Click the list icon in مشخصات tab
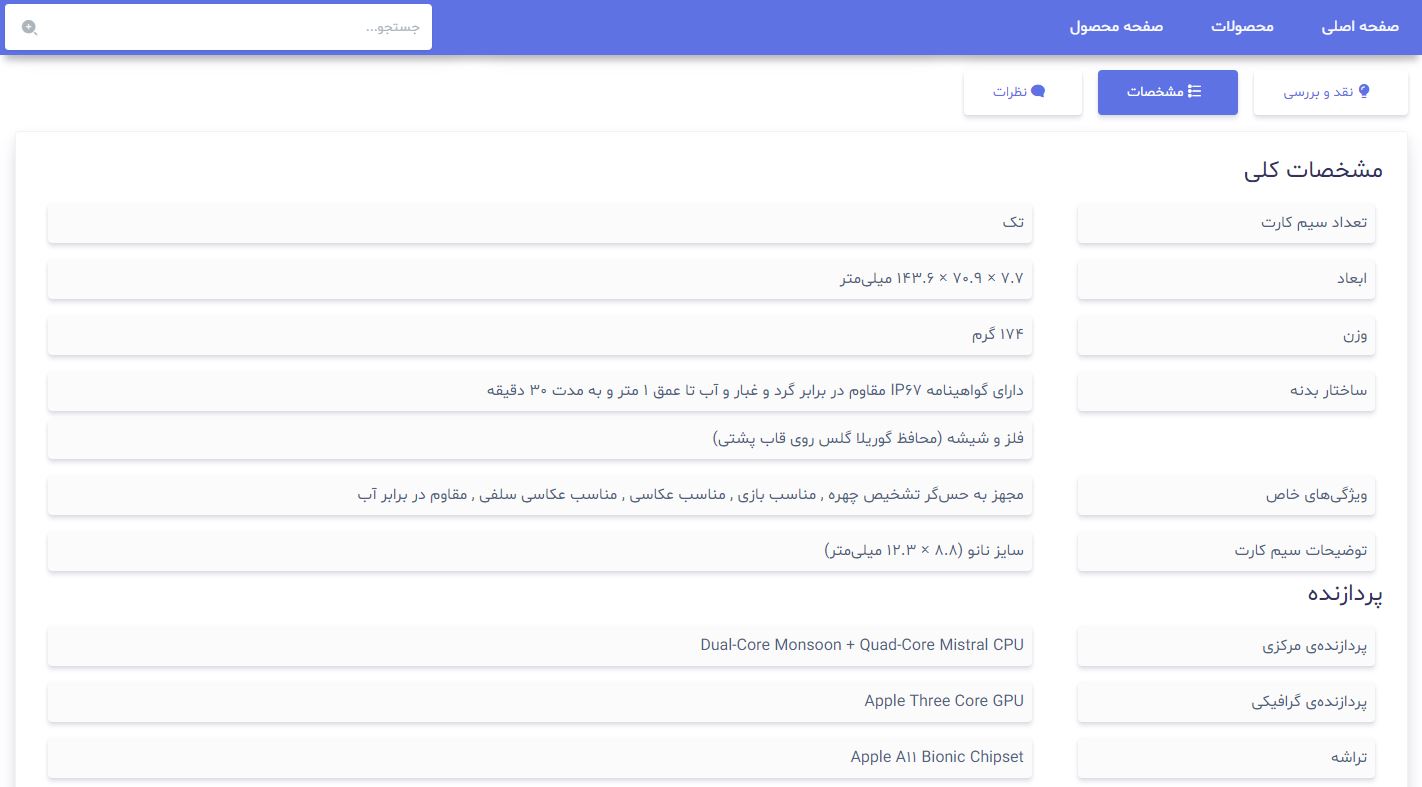This screenshot has width=1422, height=787. pyautogui.click(x=1194, y=91)
